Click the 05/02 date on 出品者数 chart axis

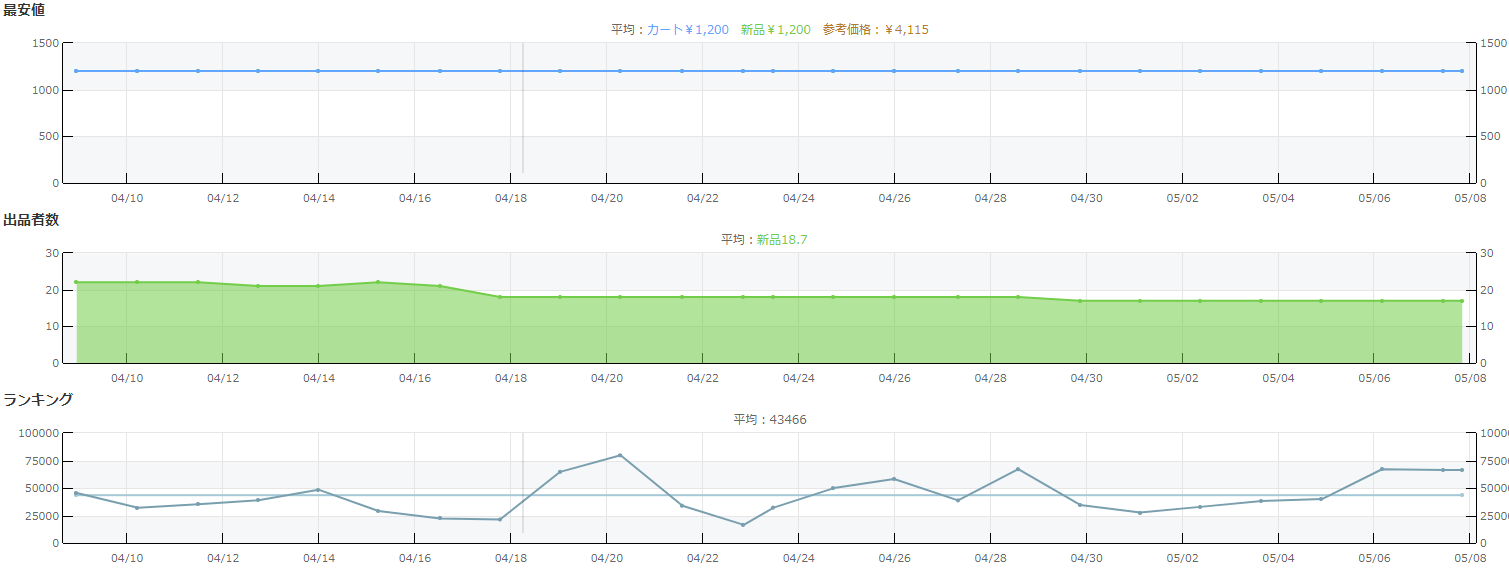pos(1183,378)
